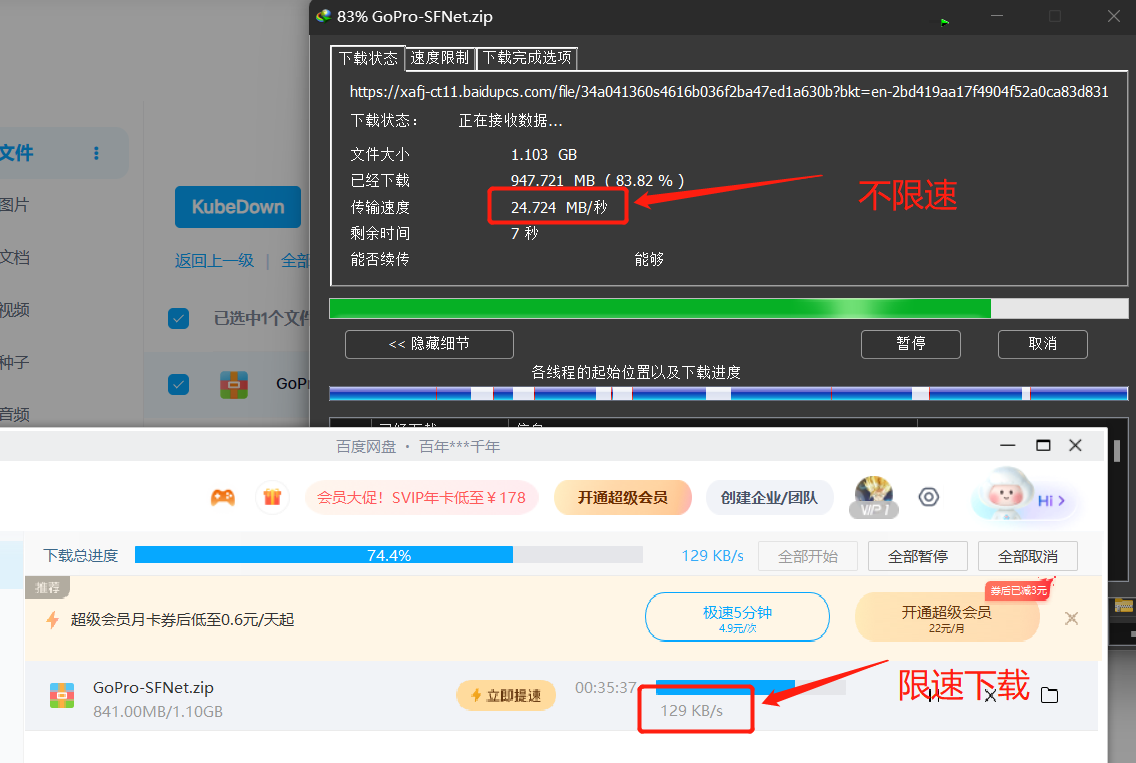Select 视频 in the left sidebar
The image size is (1136, 763).
(x=14, y=310)
